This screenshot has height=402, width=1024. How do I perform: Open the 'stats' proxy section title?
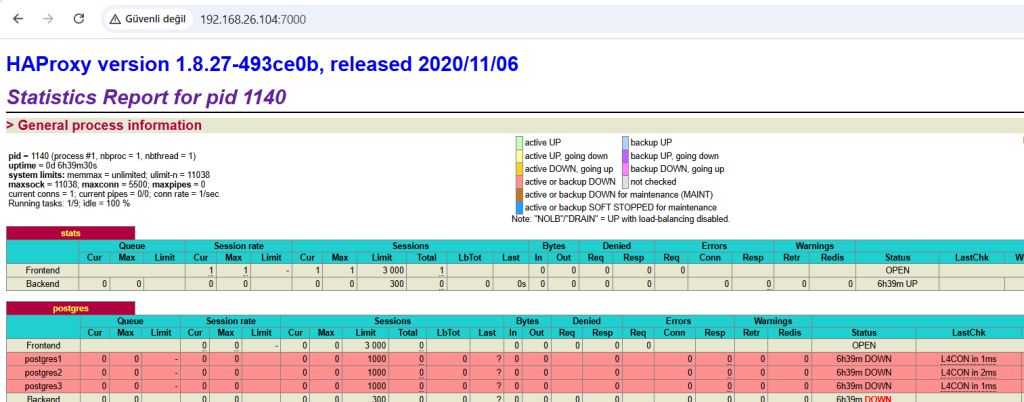click(70, 233)
